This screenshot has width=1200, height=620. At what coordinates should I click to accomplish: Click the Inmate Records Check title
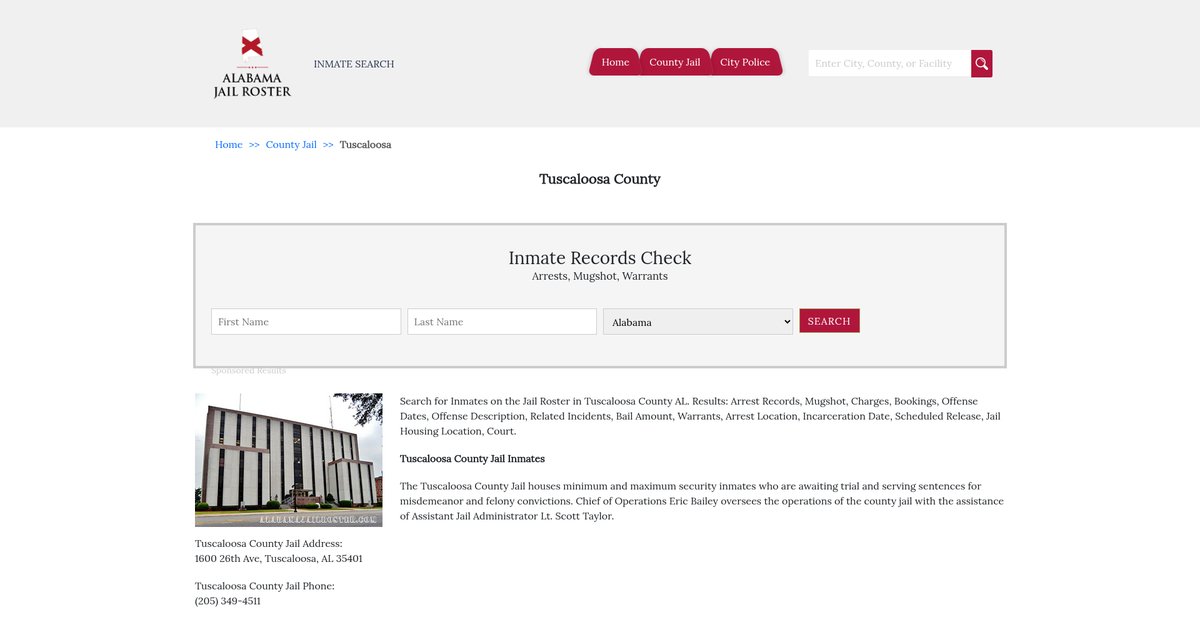coord(600,258)
